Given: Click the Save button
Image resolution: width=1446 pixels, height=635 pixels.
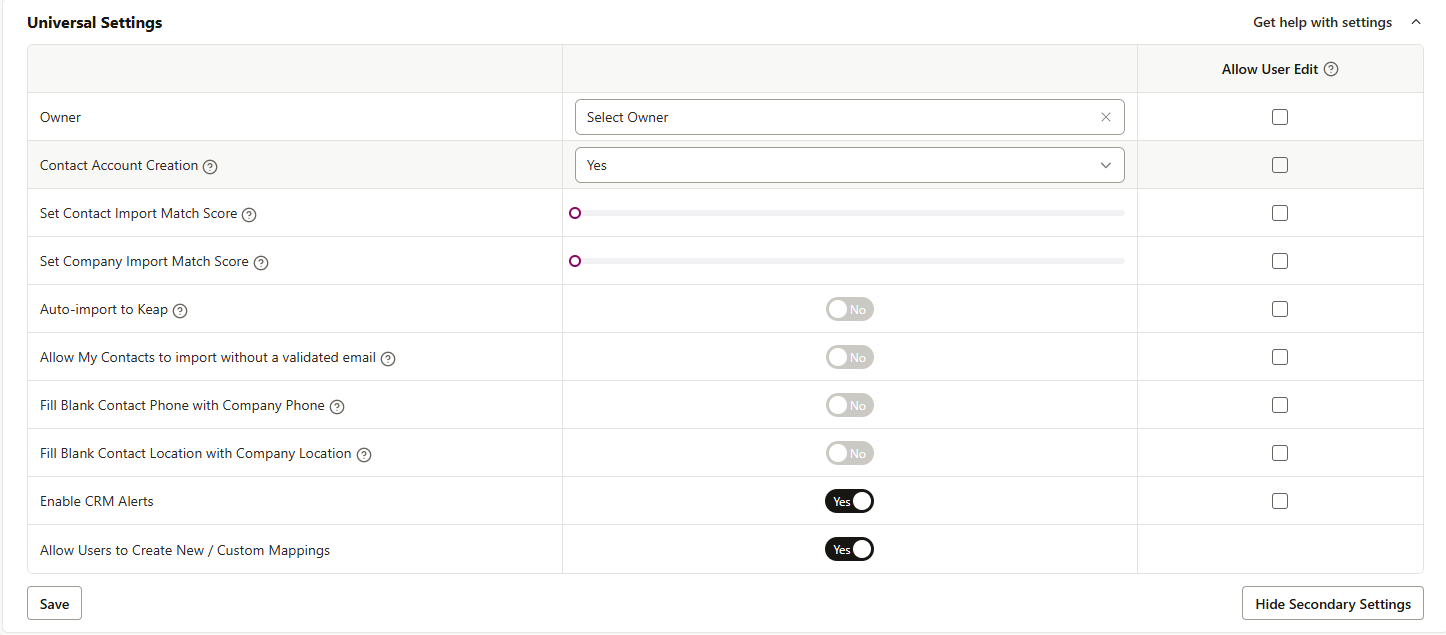Looking at the screenshot, I should tap(54, 604).
